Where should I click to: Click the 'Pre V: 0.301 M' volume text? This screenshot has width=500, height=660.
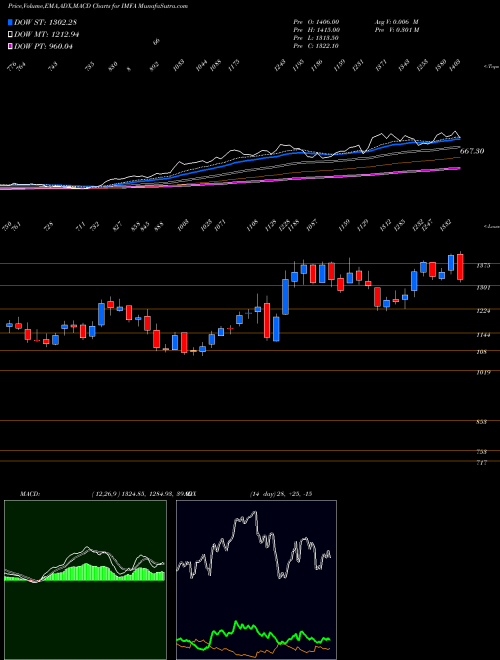click(x=396, y=30)
